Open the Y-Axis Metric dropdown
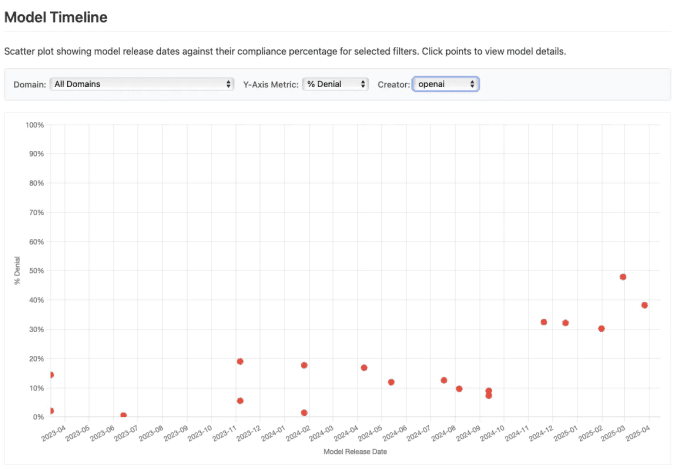This screenshot has width=680, height=470. [336, 84]
